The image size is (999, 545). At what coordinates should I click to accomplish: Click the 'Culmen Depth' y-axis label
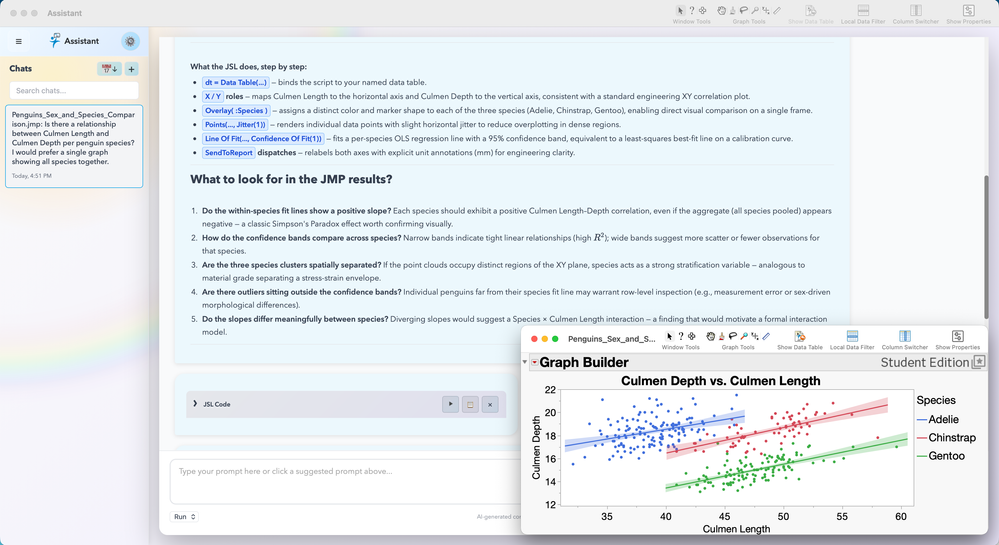pyautogui.click(x=536, y=447)
